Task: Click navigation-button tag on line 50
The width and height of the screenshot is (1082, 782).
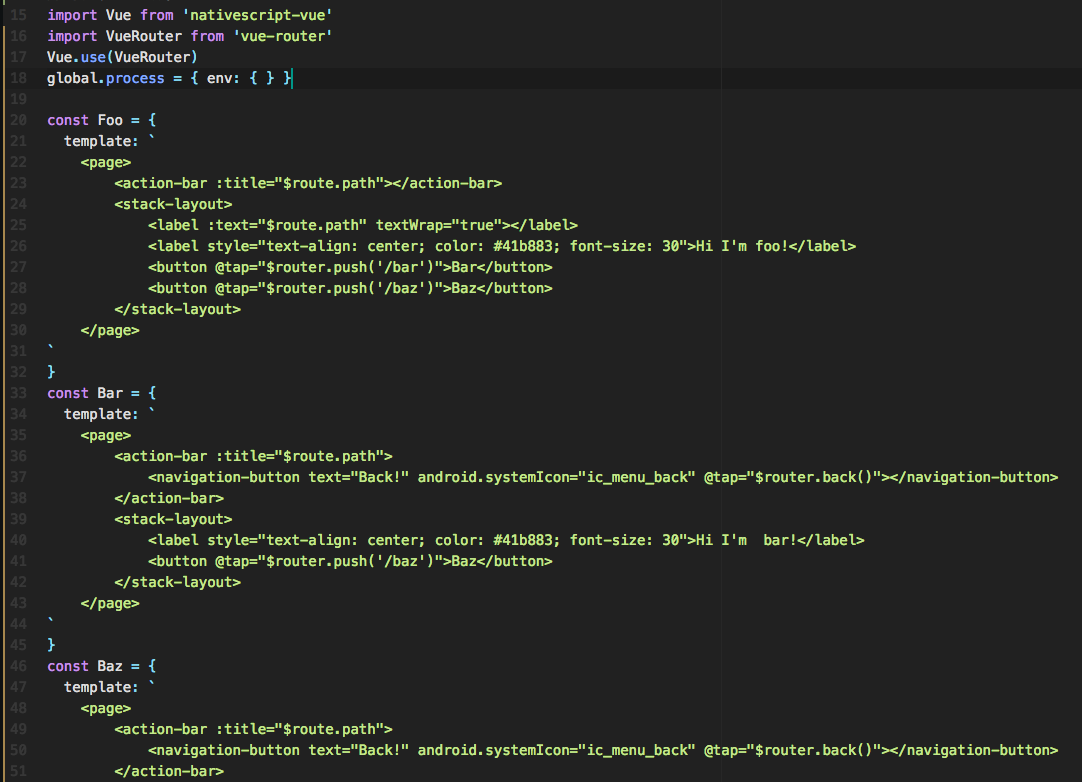Action: pos(602,750)
